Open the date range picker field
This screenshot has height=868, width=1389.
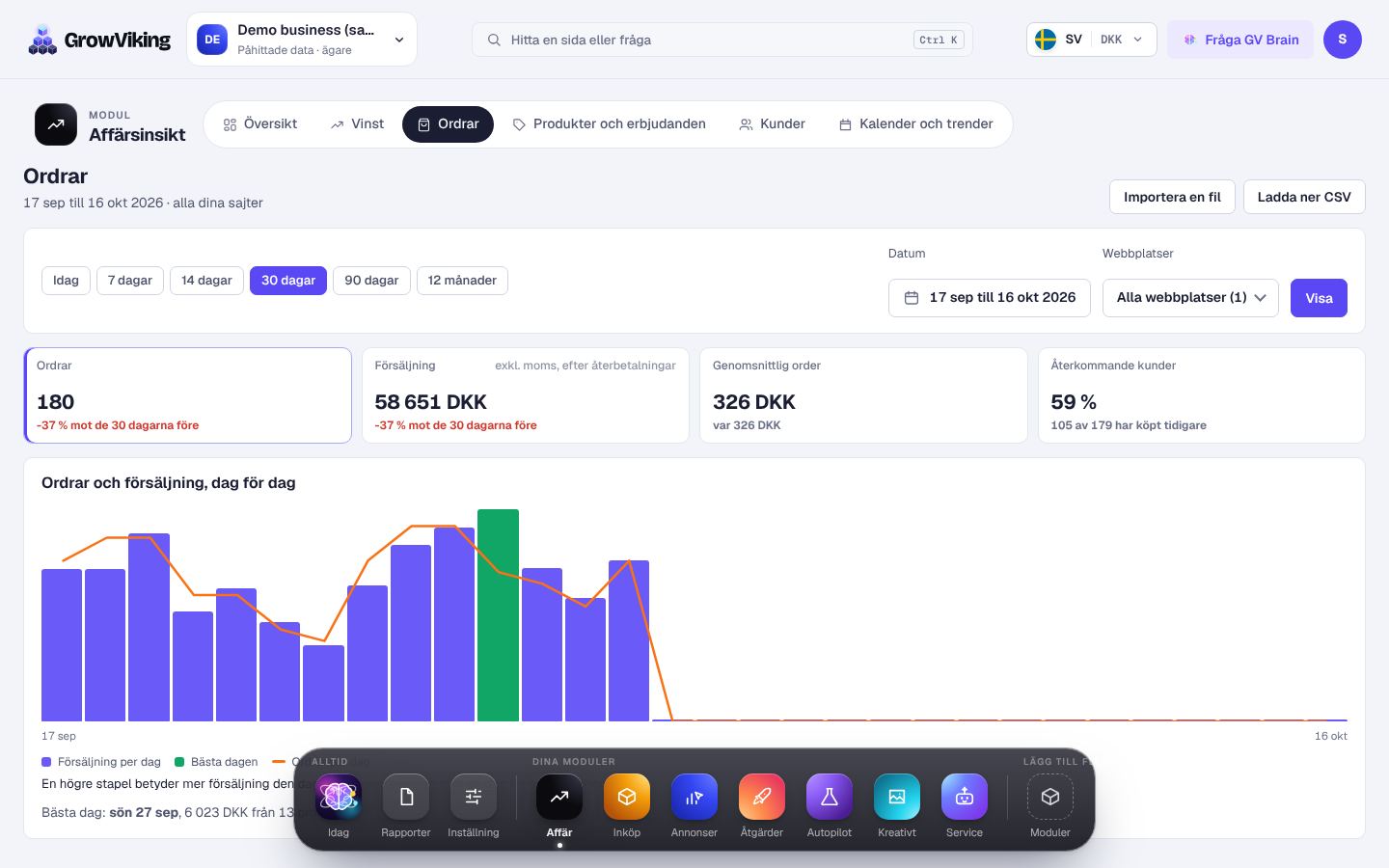pos(990,298)
